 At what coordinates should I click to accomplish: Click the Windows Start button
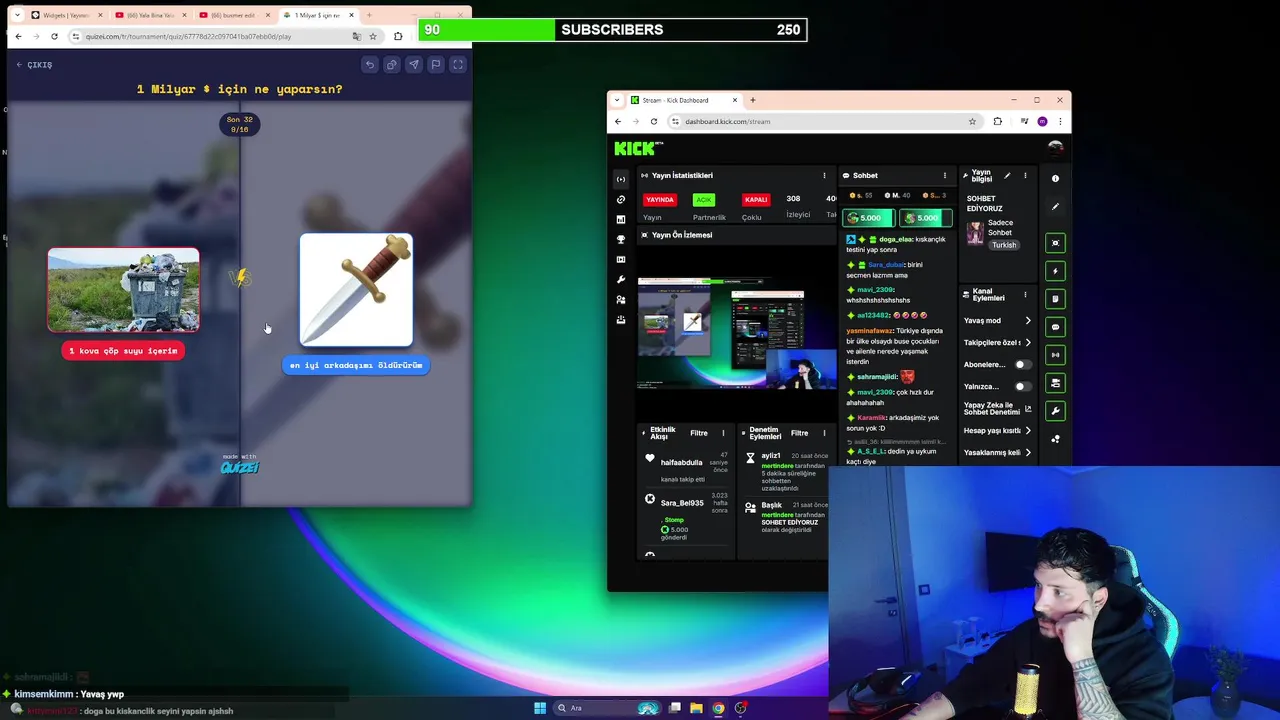540,708
